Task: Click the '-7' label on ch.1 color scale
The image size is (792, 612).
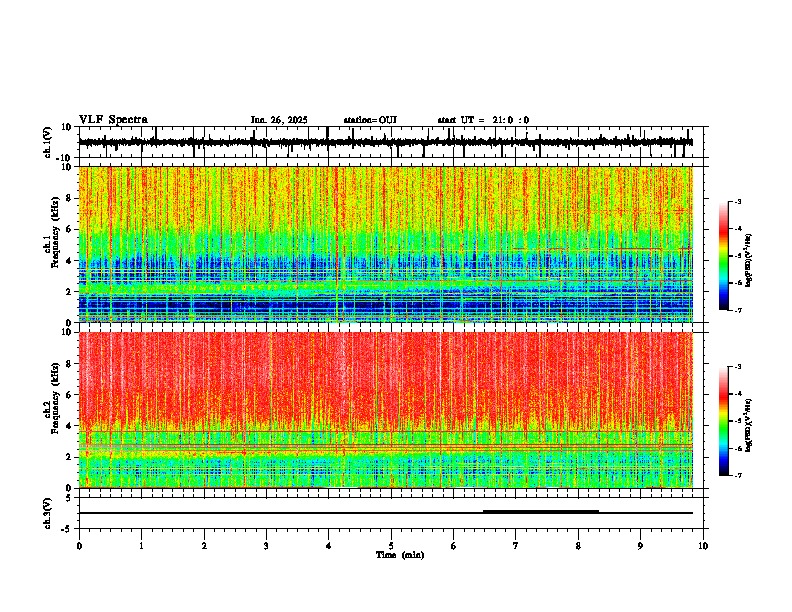Action: tap(737, 310)
